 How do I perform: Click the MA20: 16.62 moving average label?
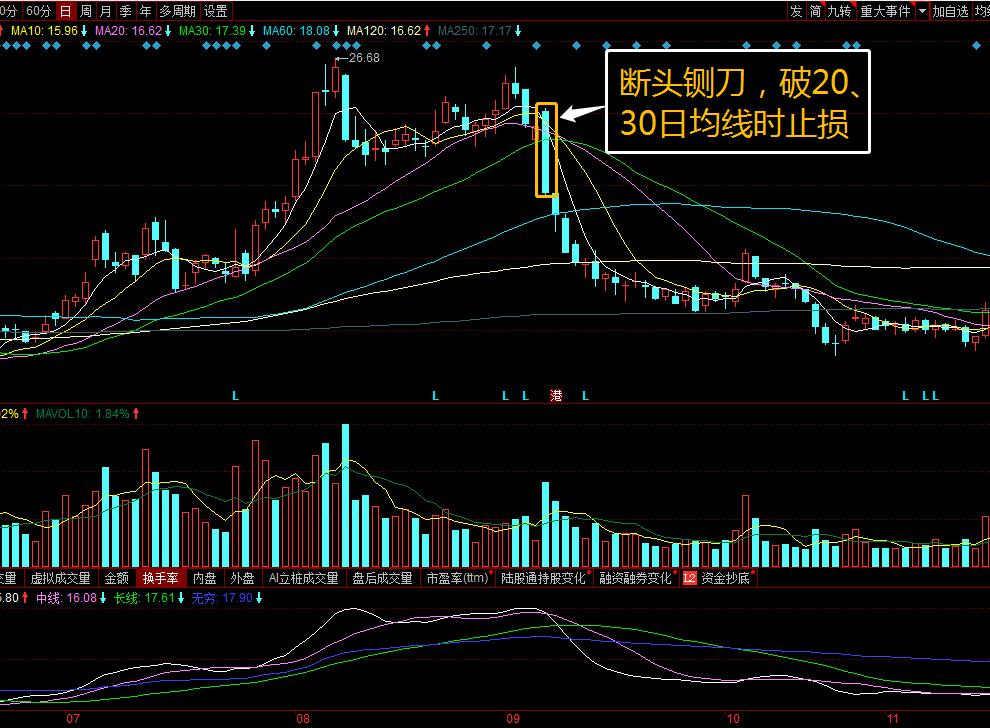click(128, 30)
